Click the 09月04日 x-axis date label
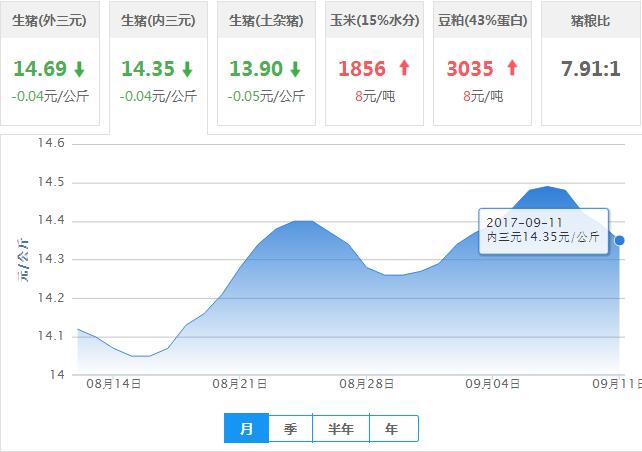 pos(493,383)
